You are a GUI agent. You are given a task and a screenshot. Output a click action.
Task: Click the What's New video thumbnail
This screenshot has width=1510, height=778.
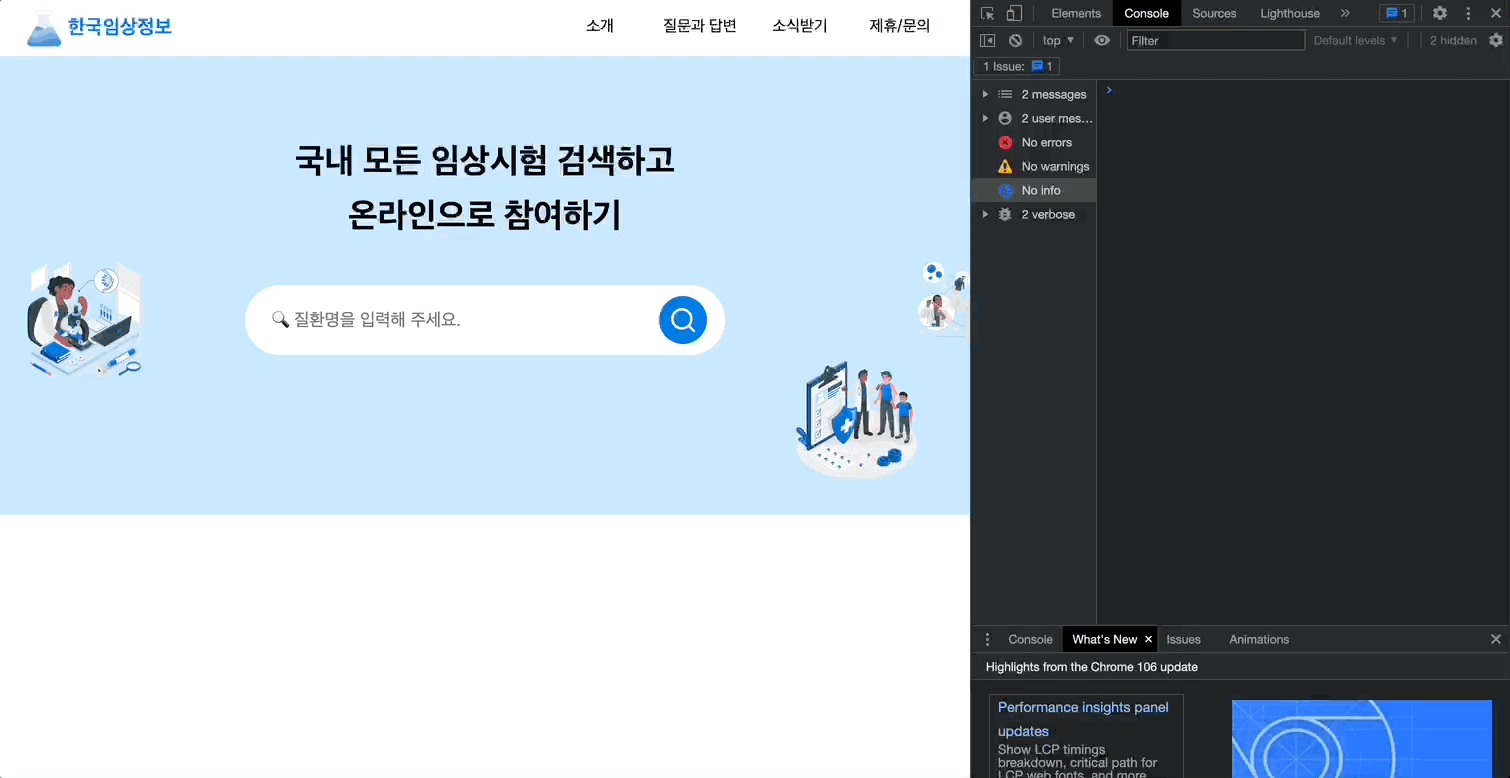1361,739
